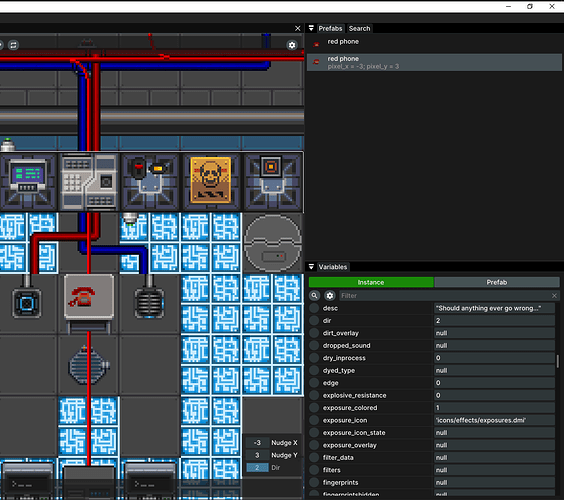Screen dimensions: 564x500
Task: Click the swap arrows icon above the map
Action: (13, 45)
